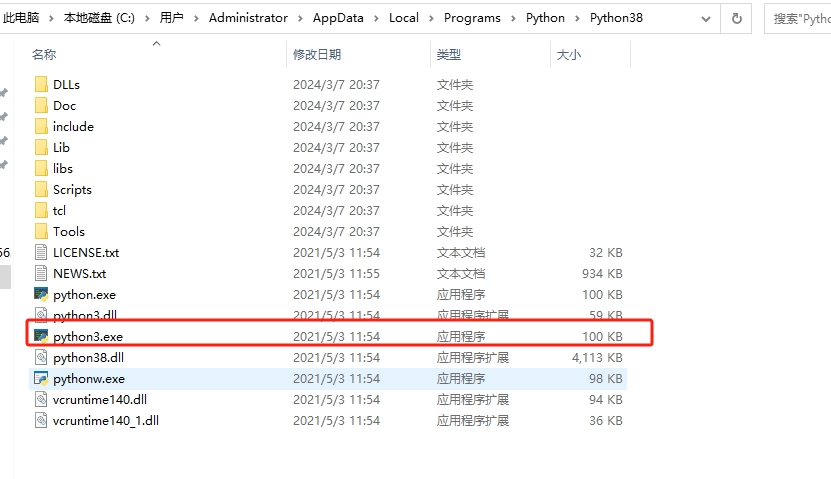
Task: Click the Scripts folder icon
Action: [41, 189]
